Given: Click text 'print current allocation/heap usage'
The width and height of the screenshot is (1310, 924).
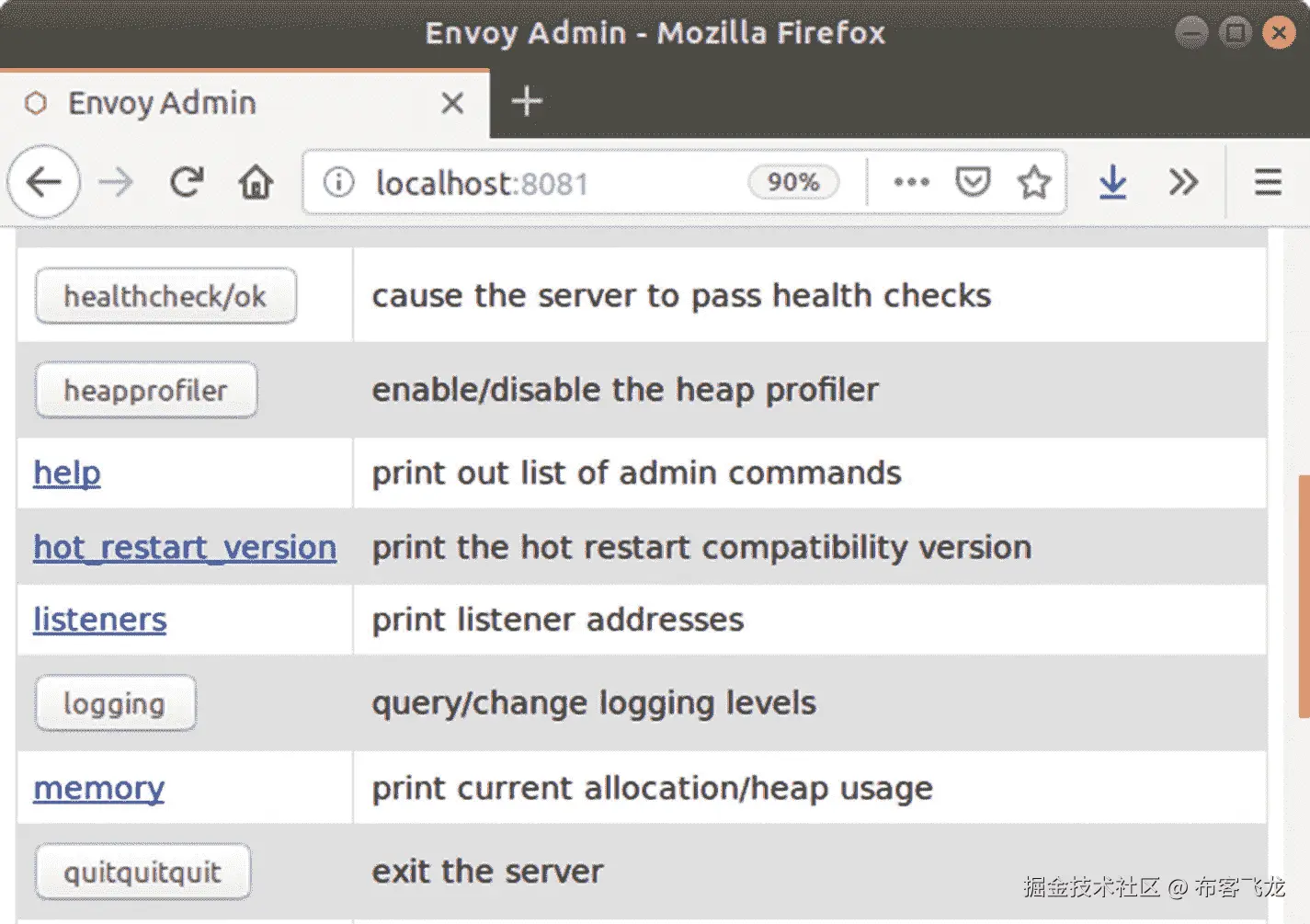Looking at the screenshot, I should coord(652,788).
